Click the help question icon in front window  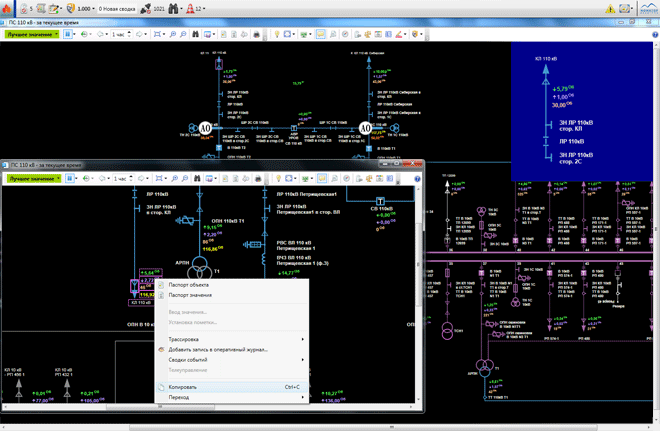click(x=417, y=179)
